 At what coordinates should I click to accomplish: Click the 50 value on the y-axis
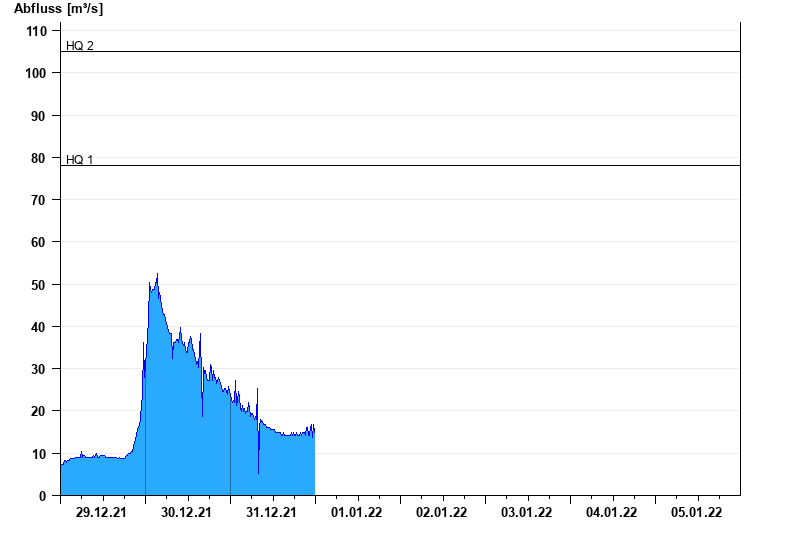tap(41, 285)
